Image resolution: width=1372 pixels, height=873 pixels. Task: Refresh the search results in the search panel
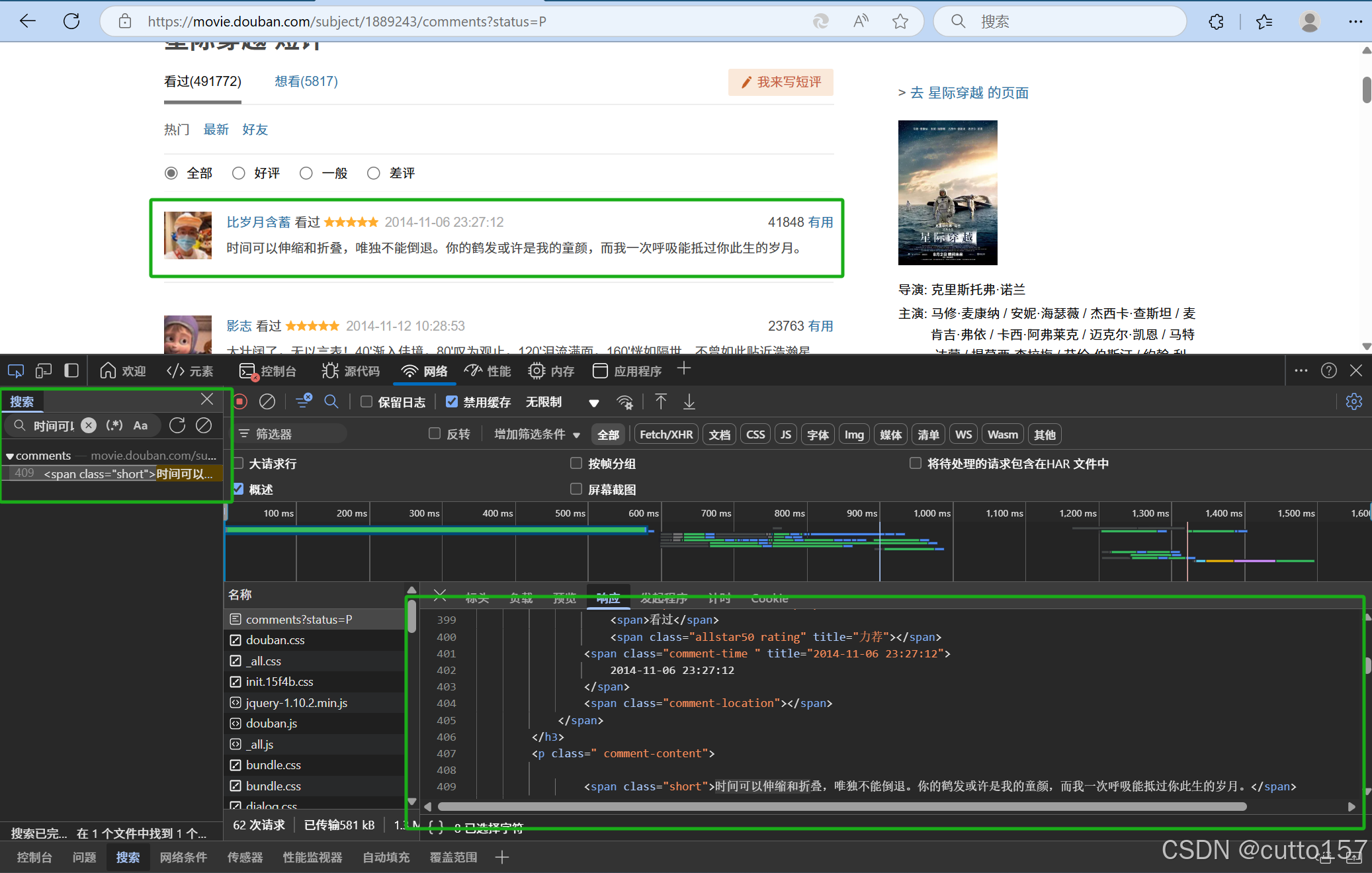pos(177,425)
